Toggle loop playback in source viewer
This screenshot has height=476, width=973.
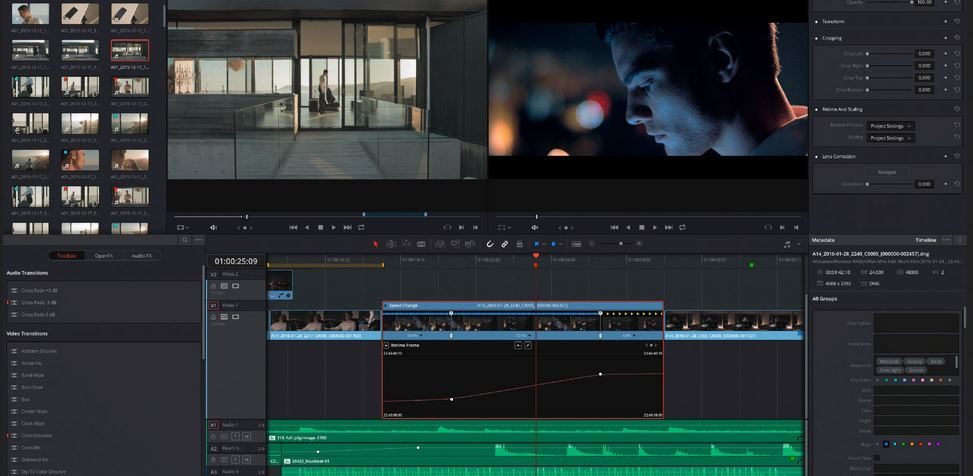[x=361, y=228]
